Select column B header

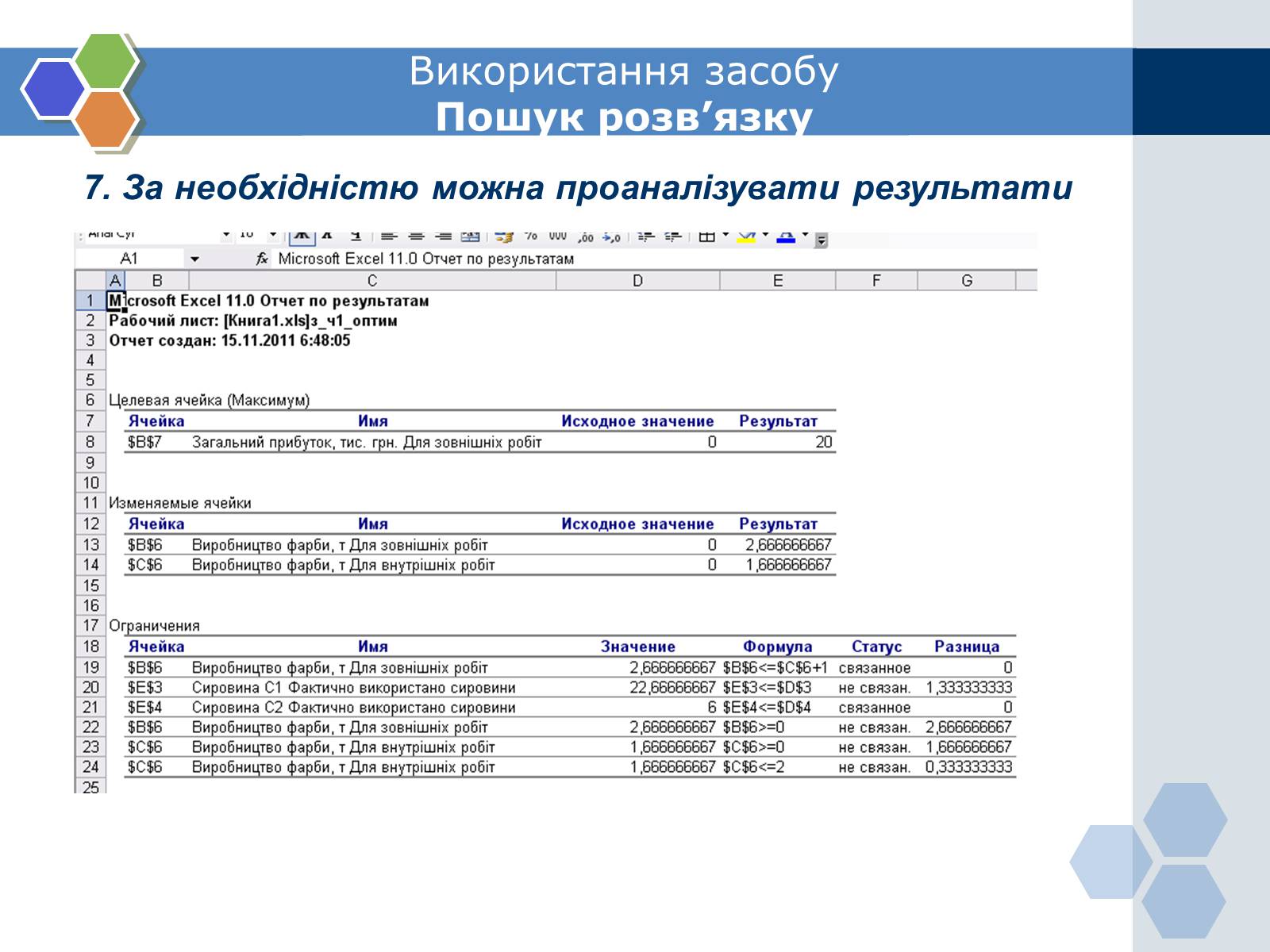[157, 281]
